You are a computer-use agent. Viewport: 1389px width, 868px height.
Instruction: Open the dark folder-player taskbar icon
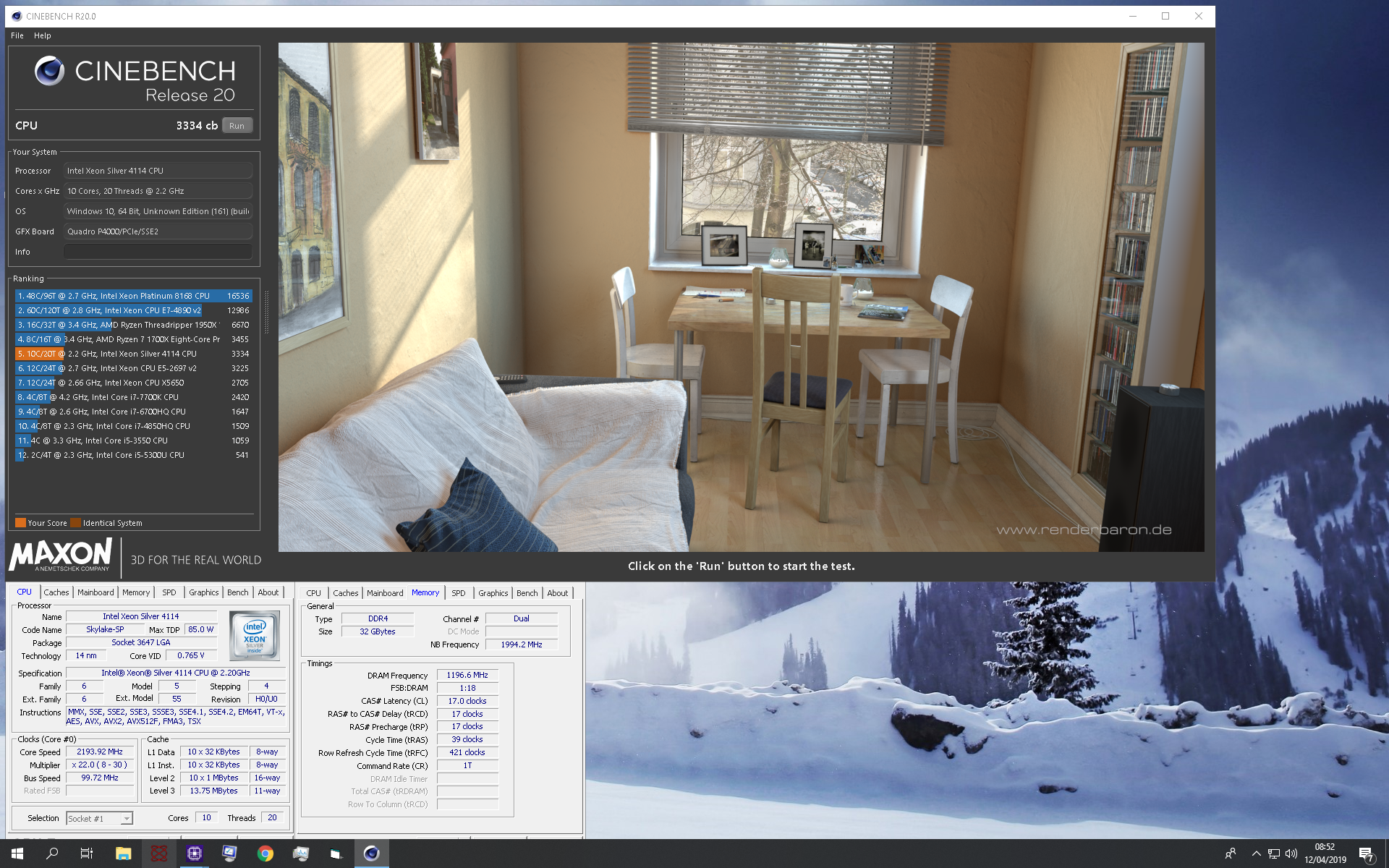click(336, 854)
